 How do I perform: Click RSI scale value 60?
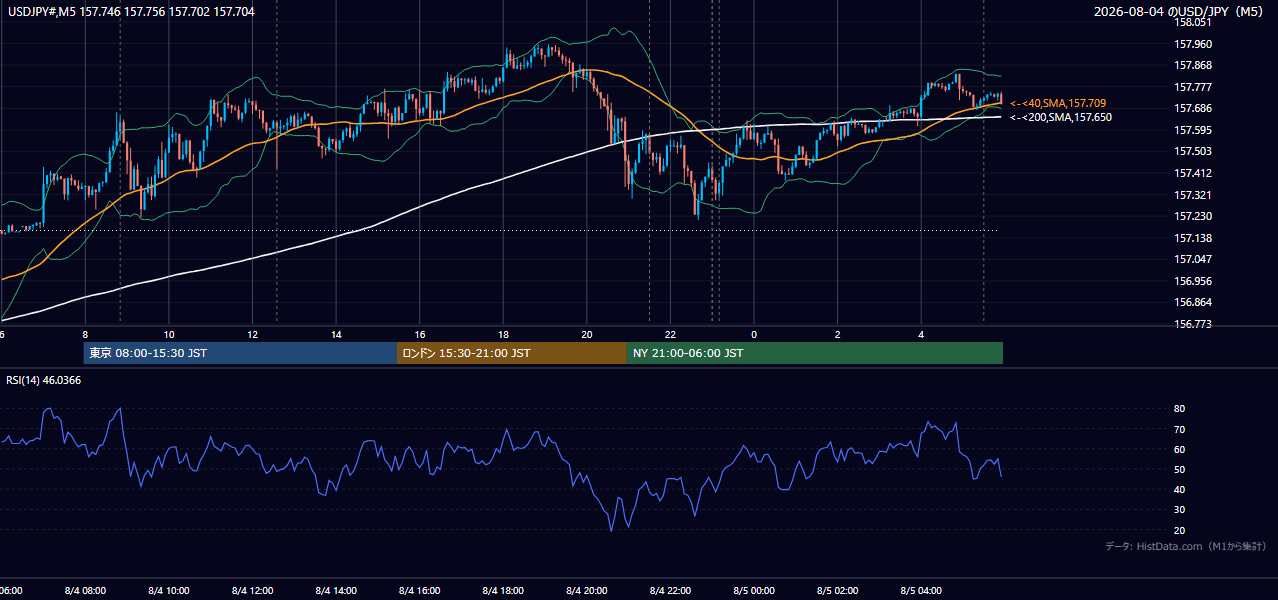(x=1180, y=449)
